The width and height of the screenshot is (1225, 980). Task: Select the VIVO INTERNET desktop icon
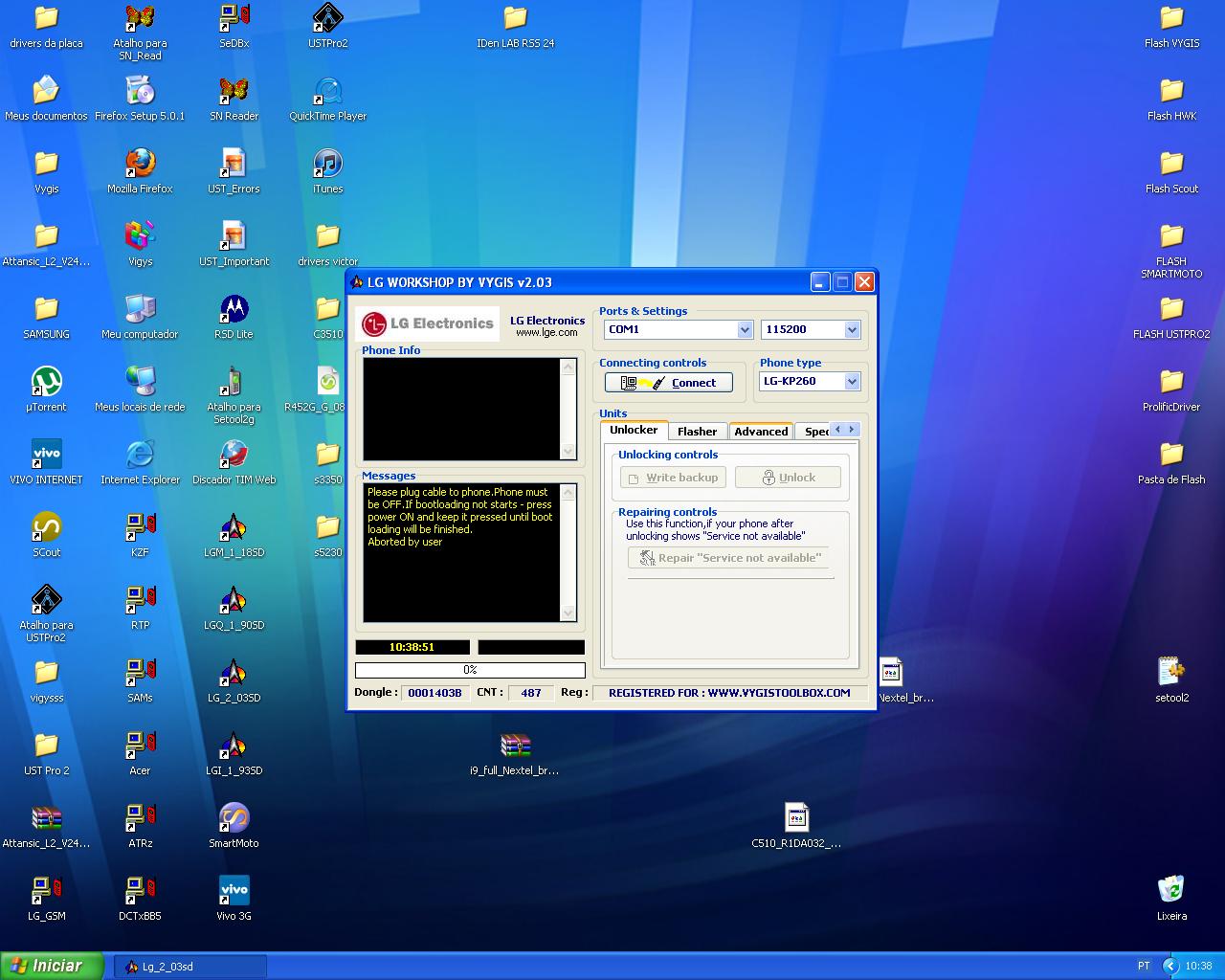tap(46, 461)
